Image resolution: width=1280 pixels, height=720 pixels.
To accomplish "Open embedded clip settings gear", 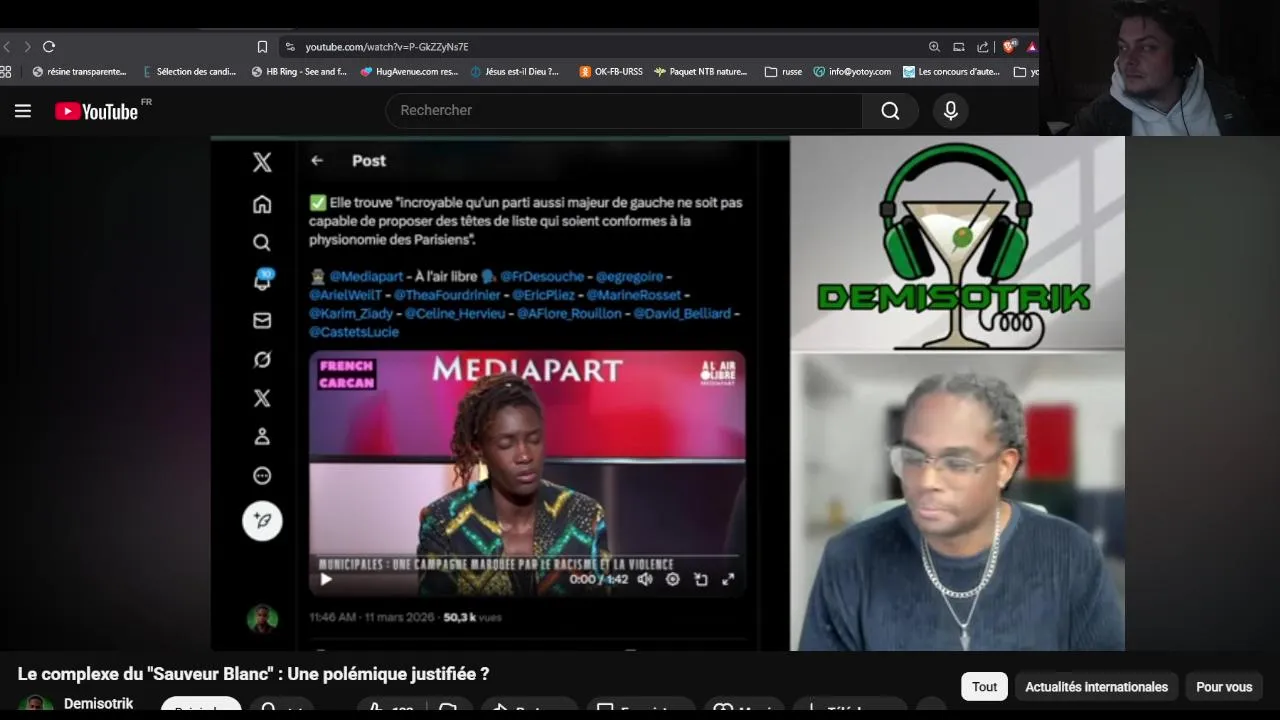I will point(673,579).
